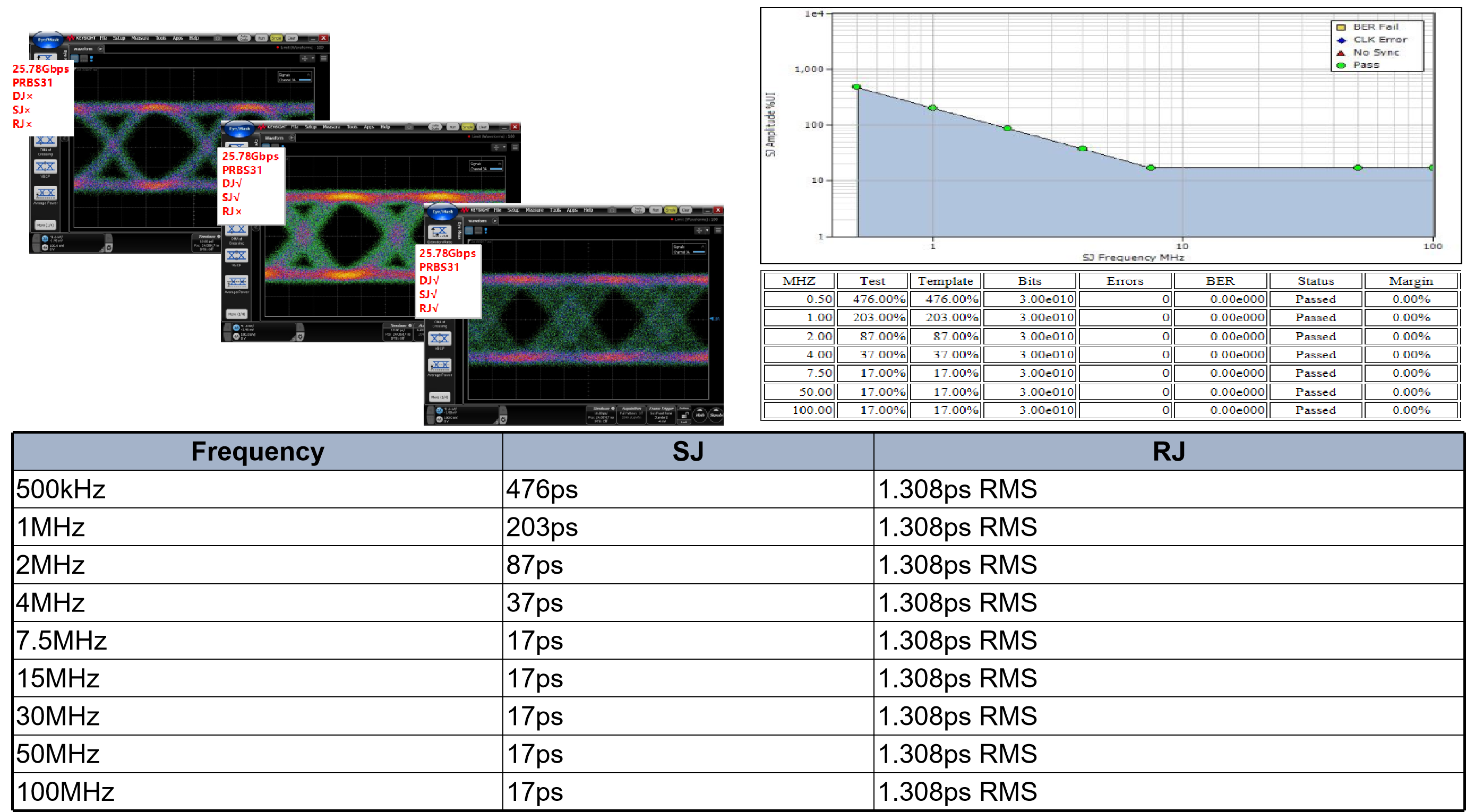The image size is (1466, 812).
Task: Click the Average Power icon in front window
Action: (439, 365)
